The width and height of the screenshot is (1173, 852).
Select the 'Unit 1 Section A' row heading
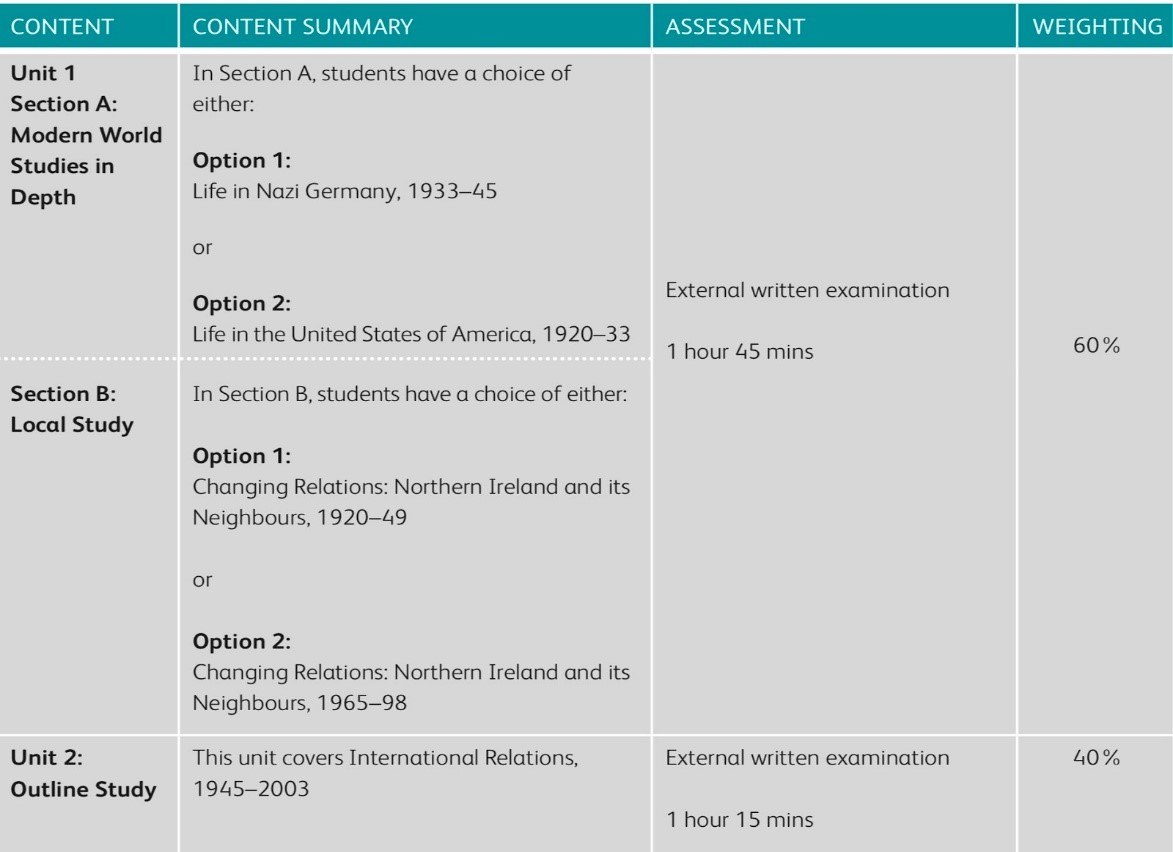(85, 135)
